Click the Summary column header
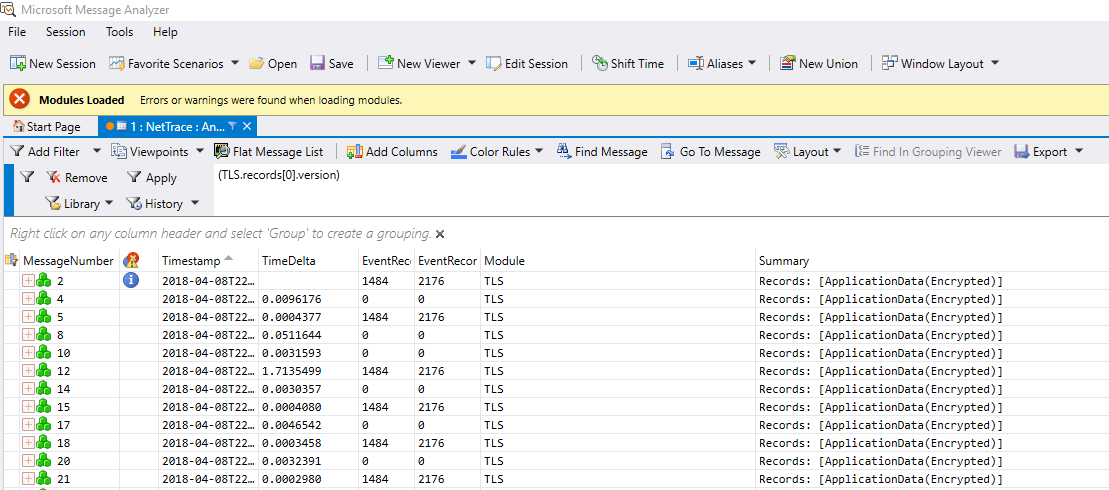The width and height of the screenshot is (1109, 490). tap(932, 261)
